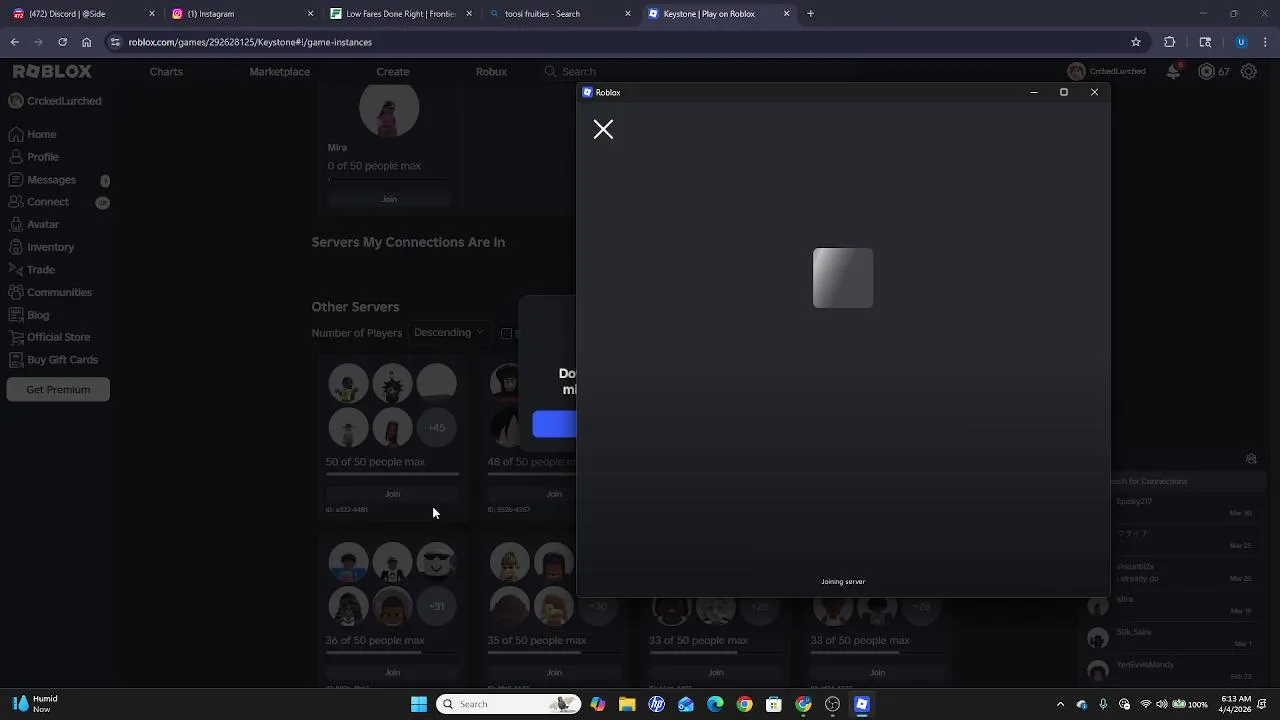The width and height of the screenshot is (1280, 720).
Task: Open the Marketplace nav tab
Action: 279,71
